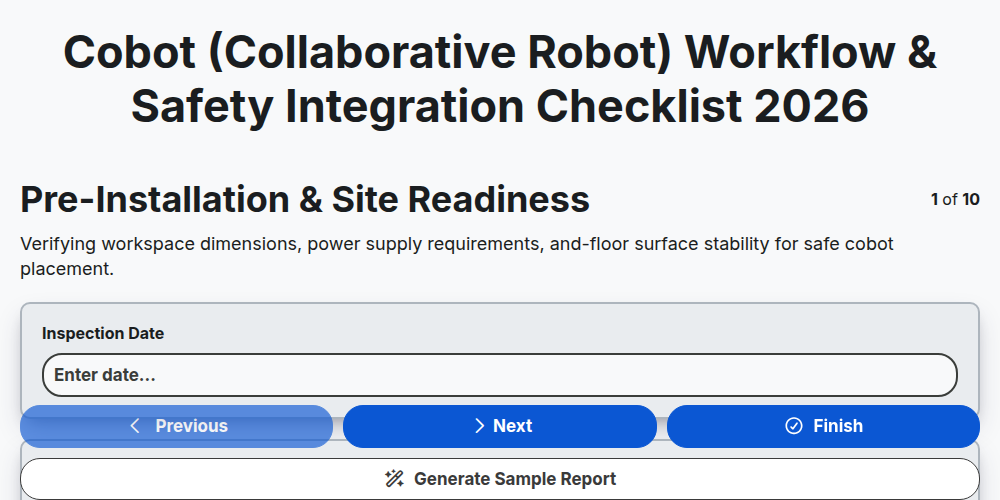Click the Inspection Date field label
This screenshot has height=500, width=1000.
pos(103,334)
